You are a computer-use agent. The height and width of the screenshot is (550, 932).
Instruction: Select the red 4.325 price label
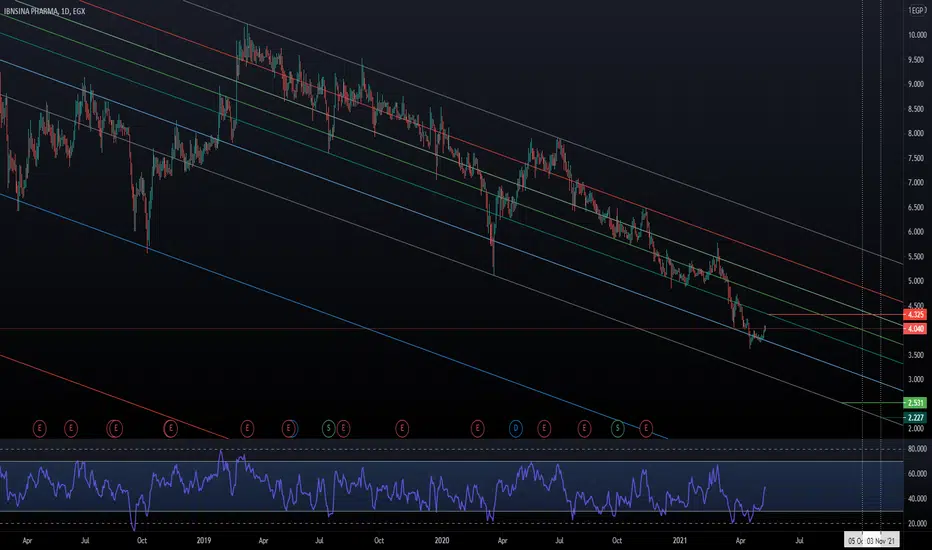[x=915, y=315]
